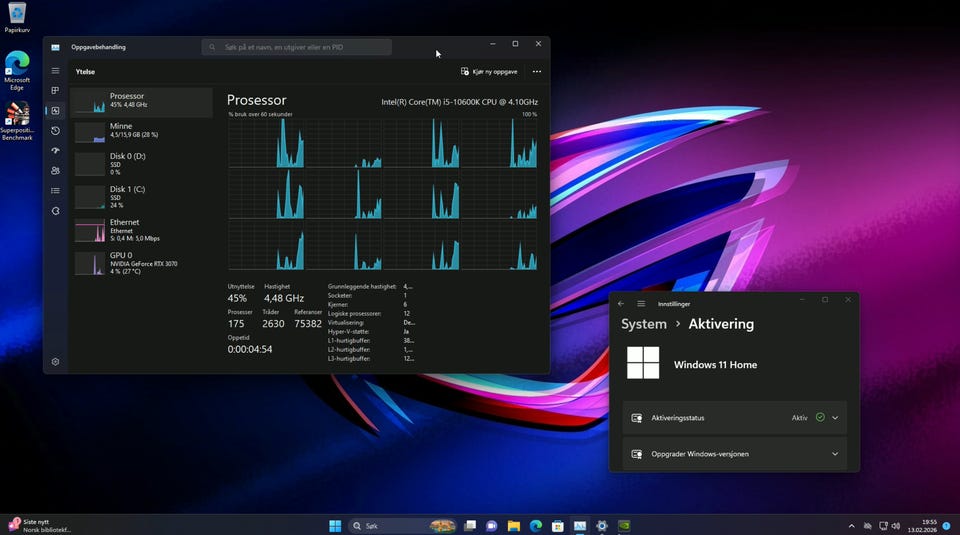
Task: Open the Processes page in Task Manager sidebar
Action: 55,91
